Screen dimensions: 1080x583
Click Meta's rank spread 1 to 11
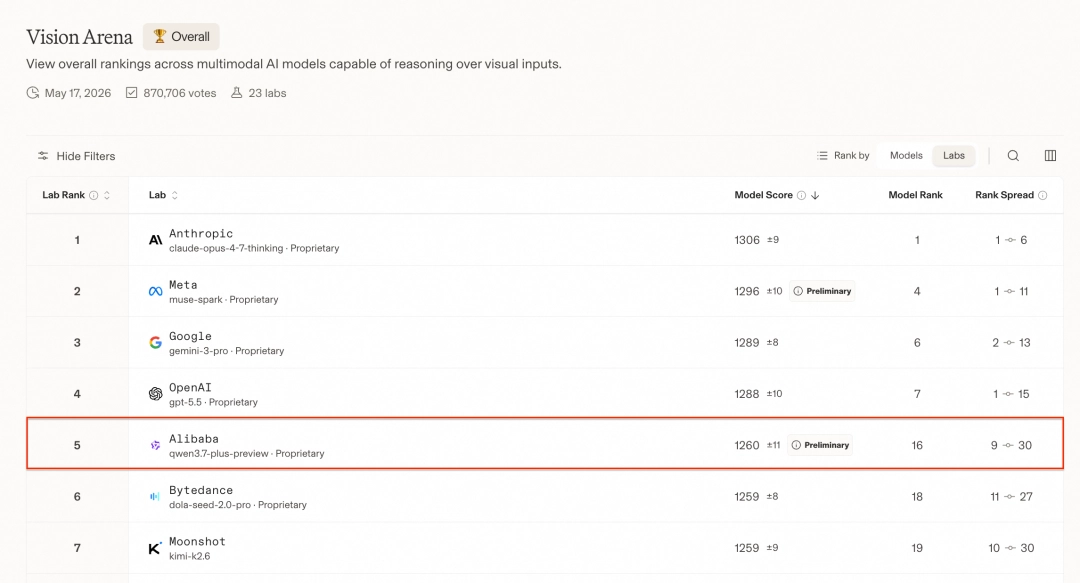(x=1011, y=292)
